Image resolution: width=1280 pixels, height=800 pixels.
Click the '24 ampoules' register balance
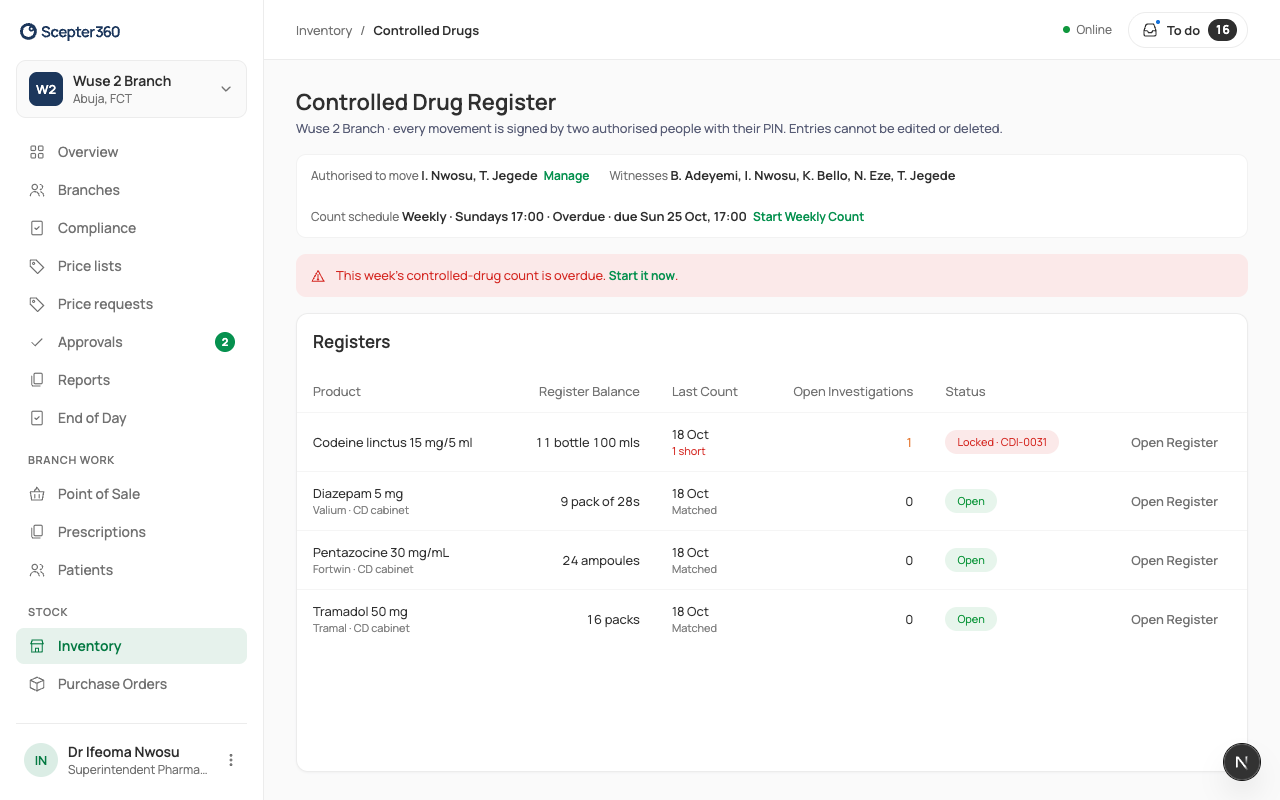[601, 561]
